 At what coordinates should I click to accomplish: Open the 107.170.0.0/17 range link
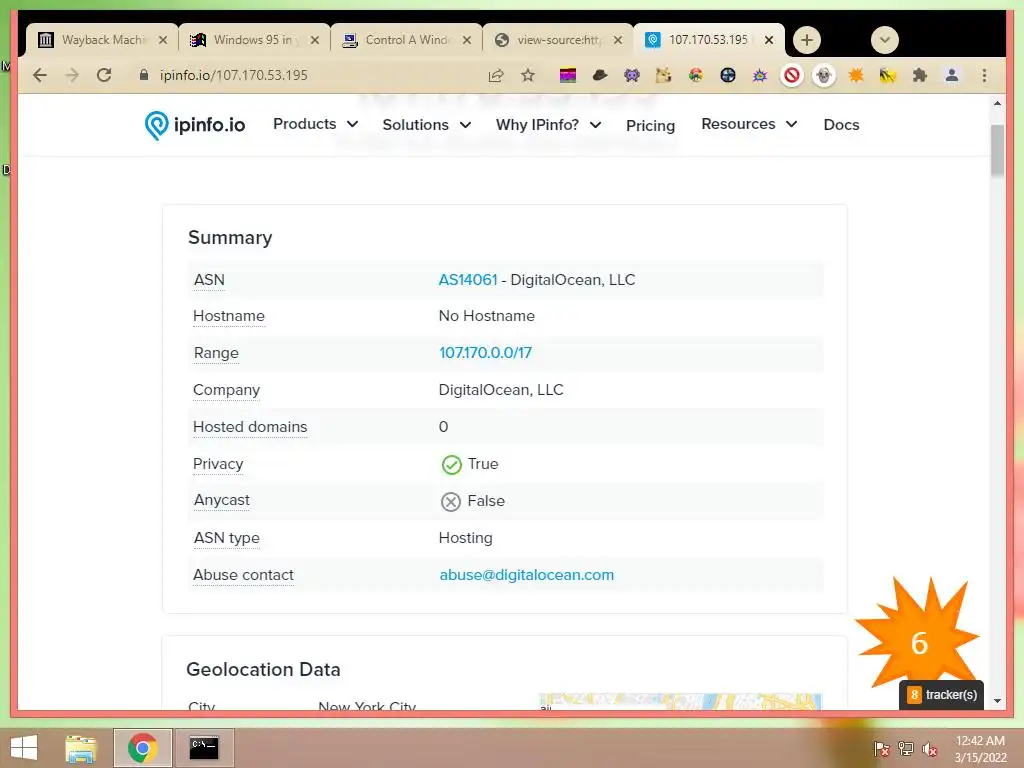485,353
